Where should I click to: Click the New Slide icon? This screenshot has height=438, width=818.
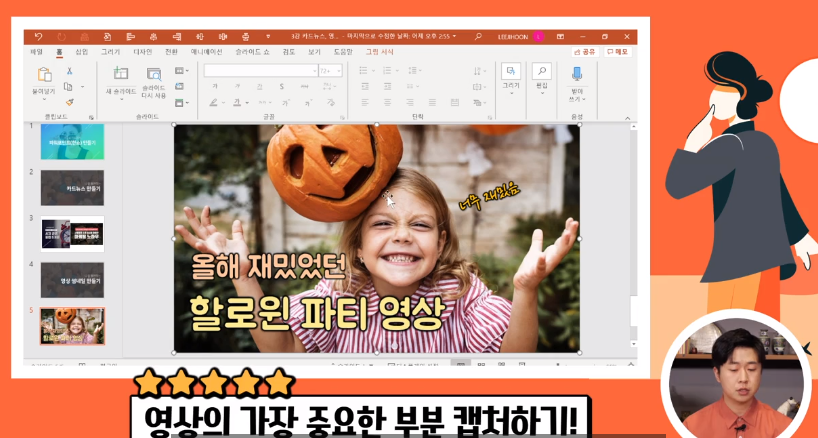[x=121, y=74]
